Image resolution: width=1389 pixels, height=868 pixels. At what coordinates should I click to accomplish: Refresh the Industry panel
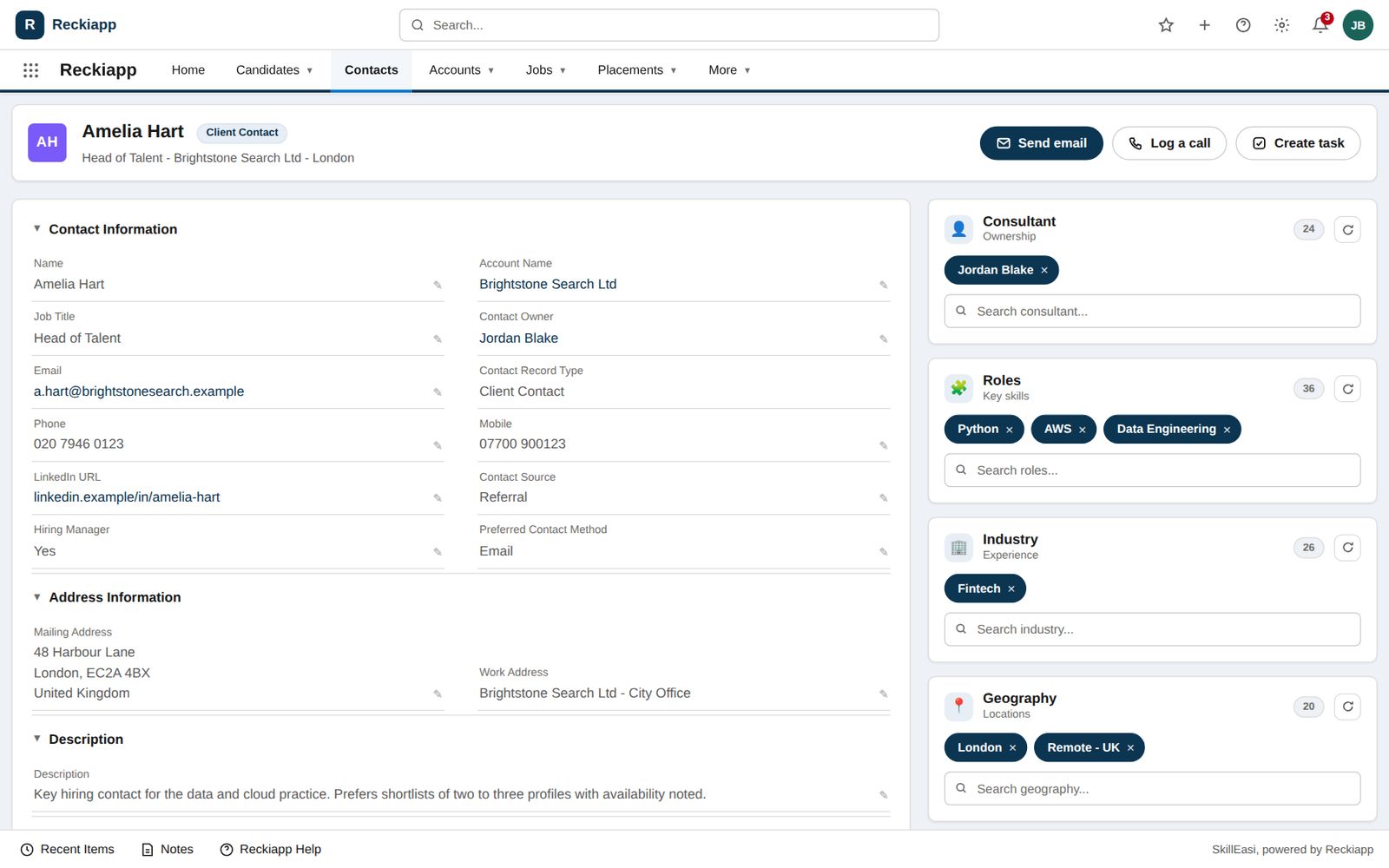click(1347, 548)
